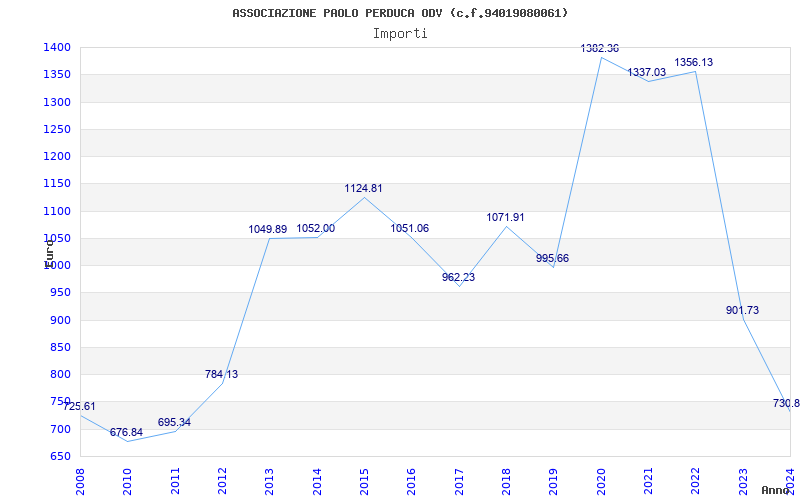Click the y-axis value 1350
The width and height of the screenshot is (800, 500).
(57, 75)
